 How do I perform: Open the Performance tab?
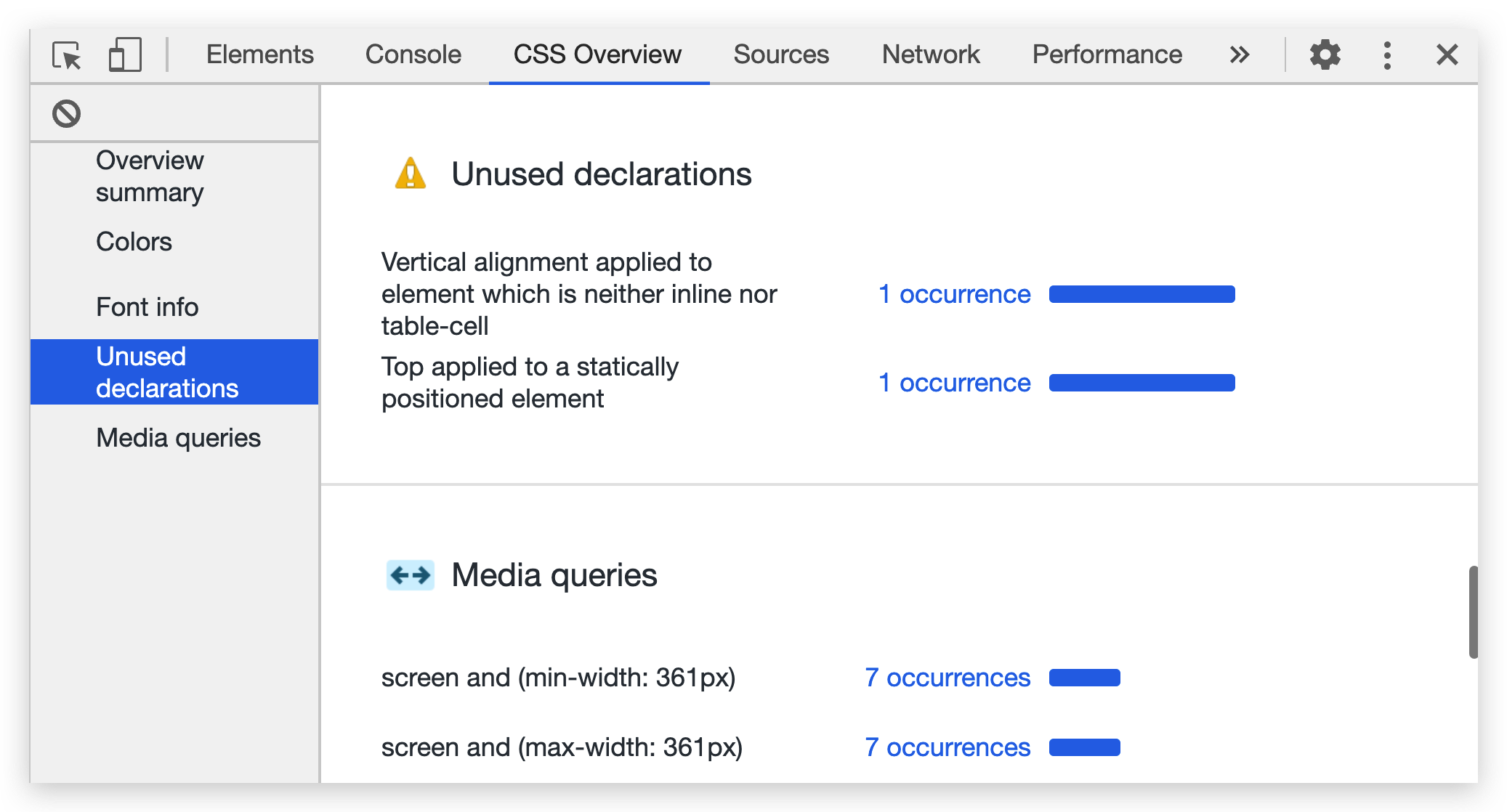click(1107, 55)
